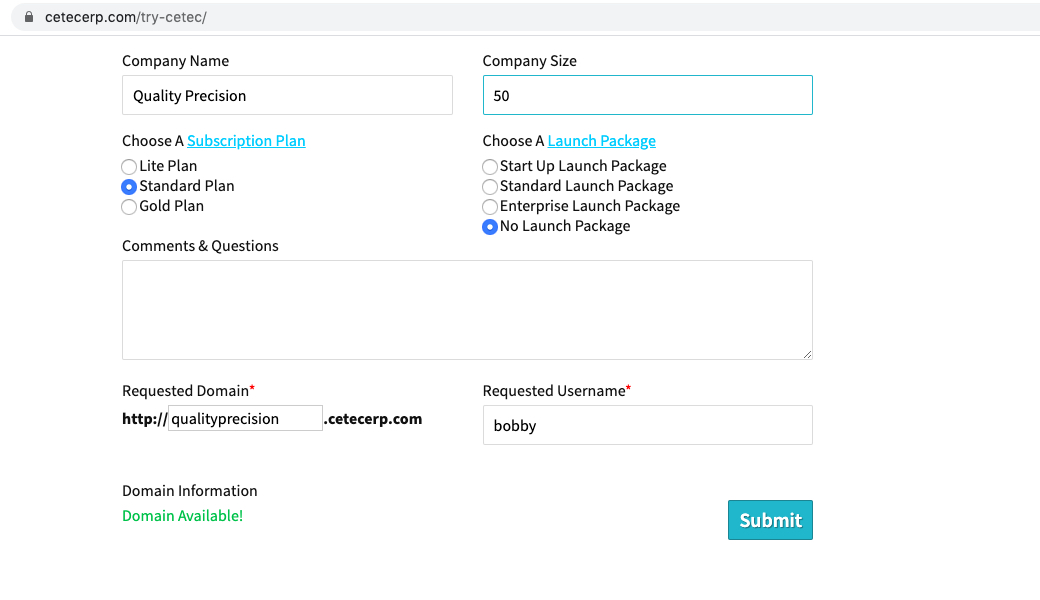Focus the Requested Domain subdomain field
The width and height of the screenshot is (1040, 600).
click(x=245, y=418)
